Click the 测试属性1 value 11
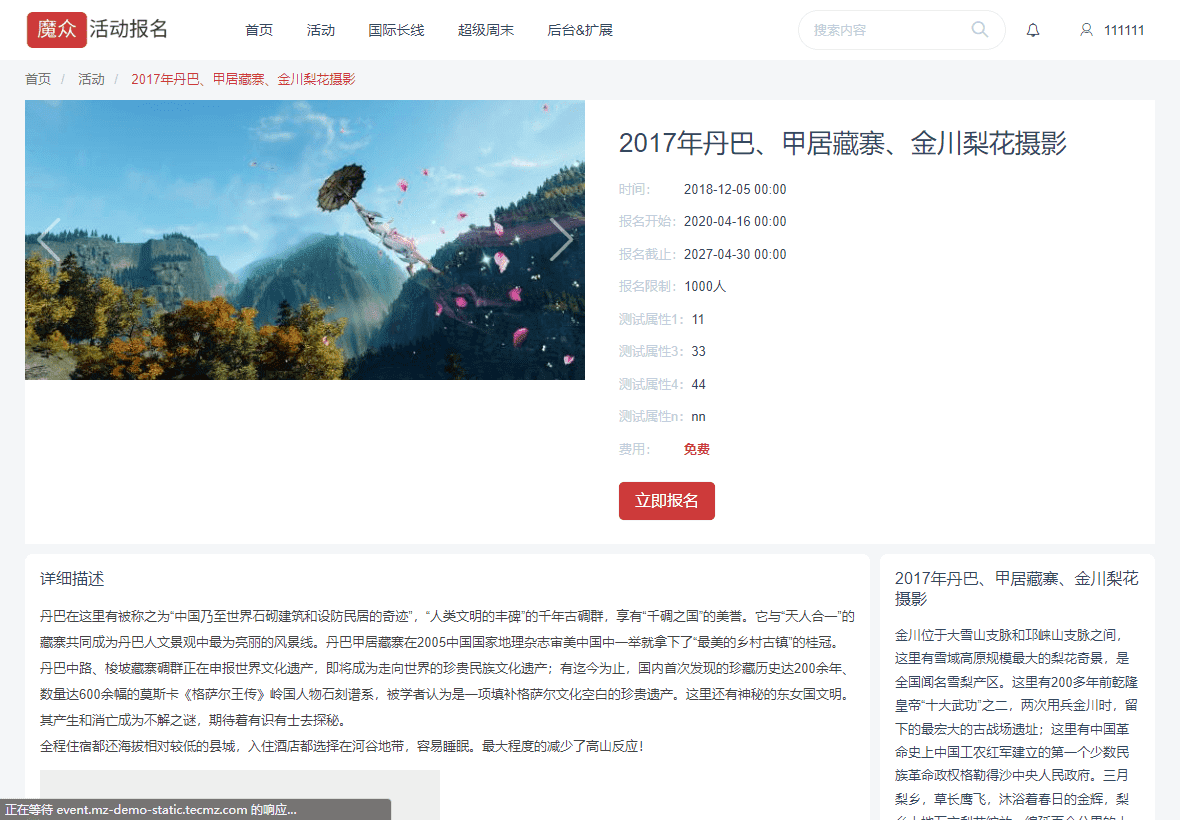This screenshot has height=820, width=1180. click(x=698, y=320)
